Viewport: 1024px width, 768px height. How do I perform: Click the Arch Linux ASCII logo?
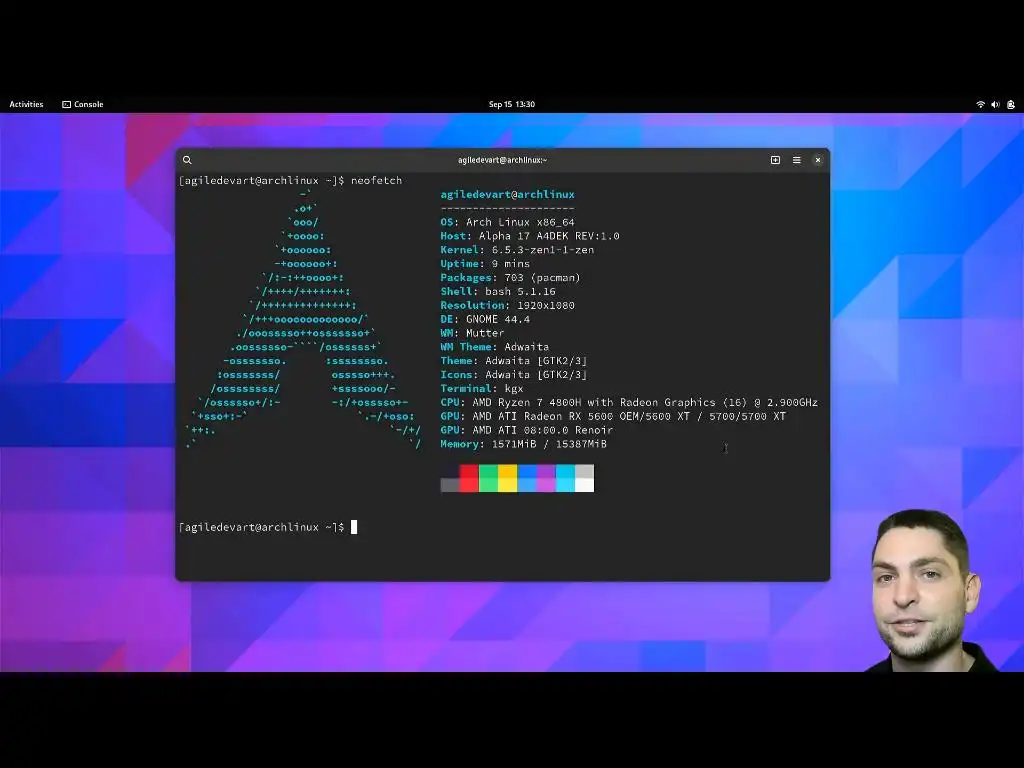point(303,319)
